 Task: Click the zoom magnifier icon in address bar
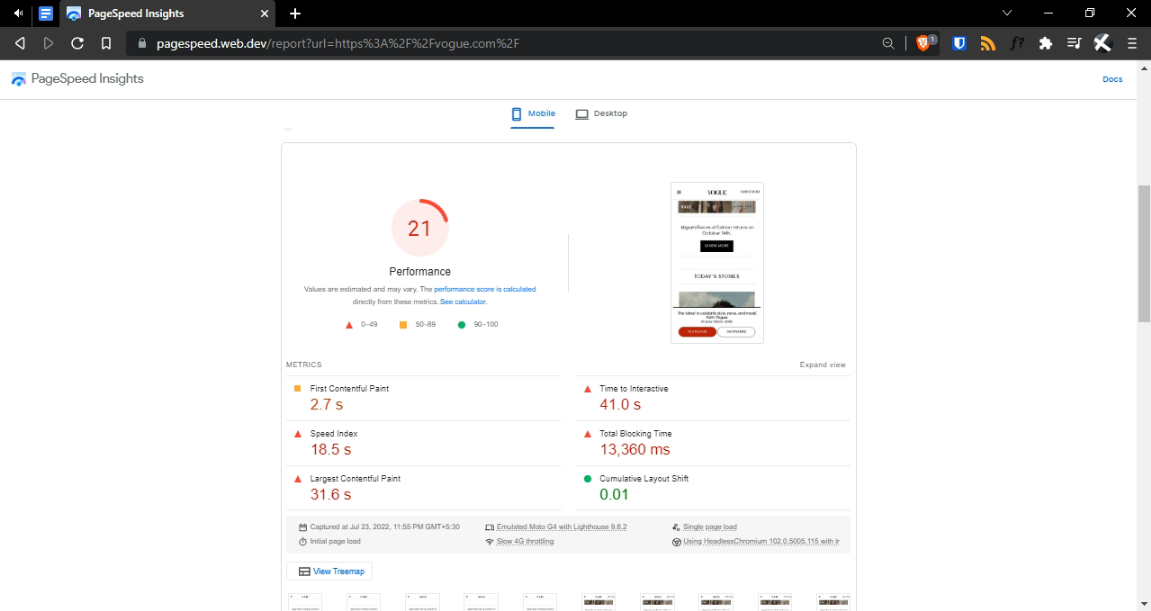(888, 43)
